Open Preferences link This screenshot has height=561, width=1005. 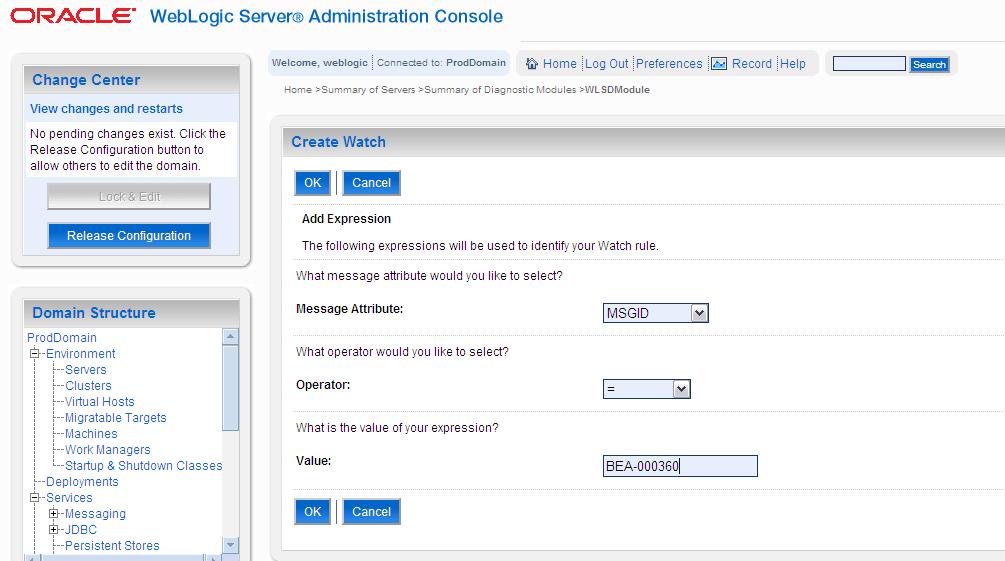pyautogui.click(x=669, y=63)
